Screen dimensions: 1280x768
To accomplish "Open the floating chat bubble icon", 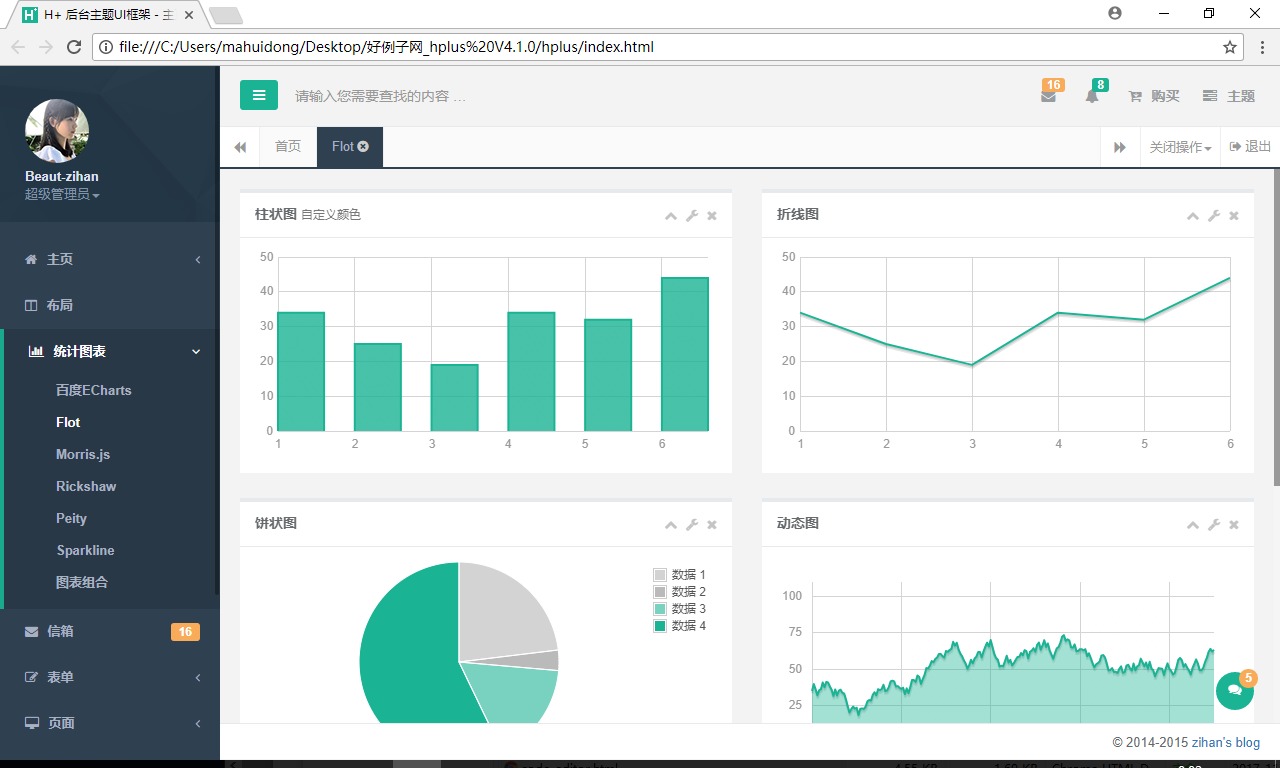I will click(1235, 691).
